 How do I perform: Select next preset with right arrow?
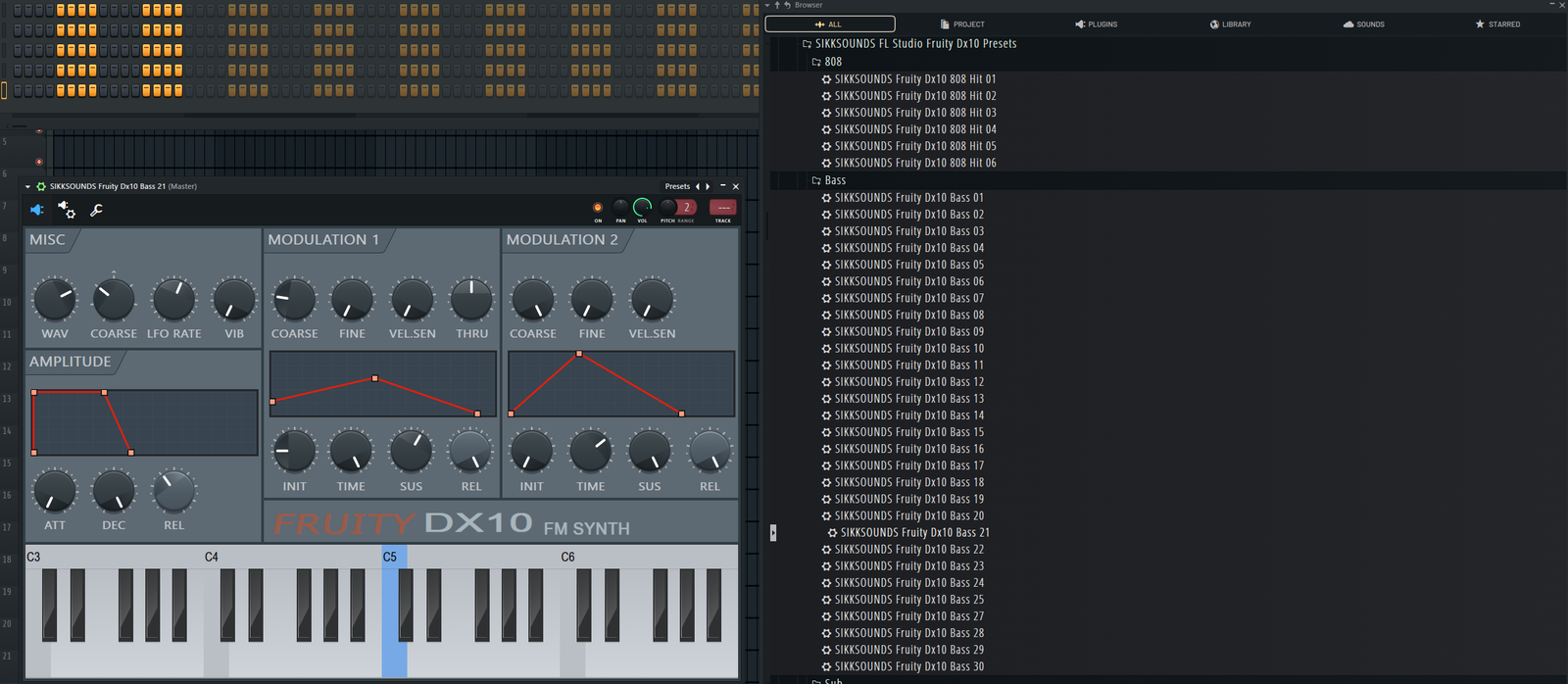pyautogui.click(x=708, y=186)
